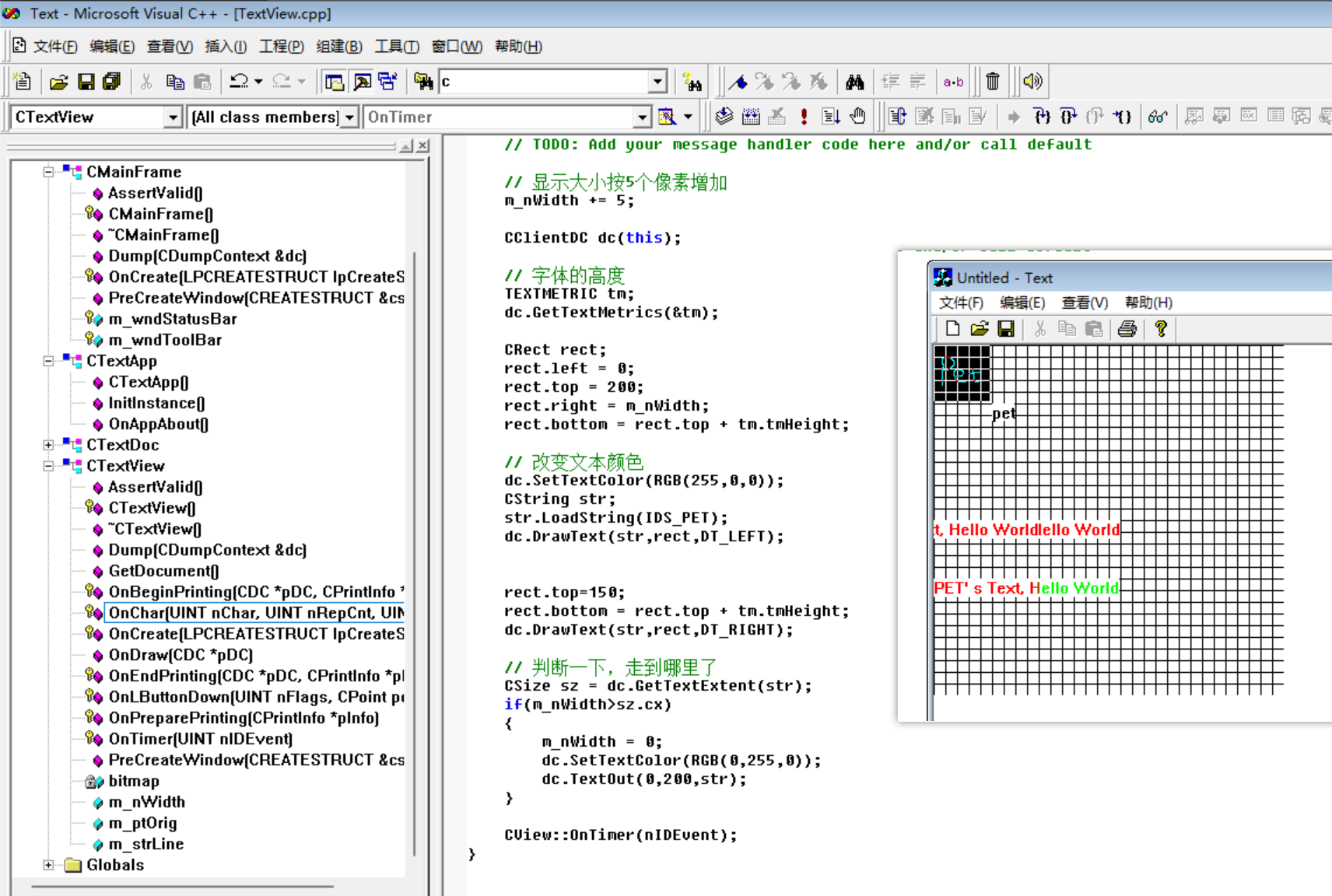Open the WizardBar actions dropdown arrow

[688, 117]
